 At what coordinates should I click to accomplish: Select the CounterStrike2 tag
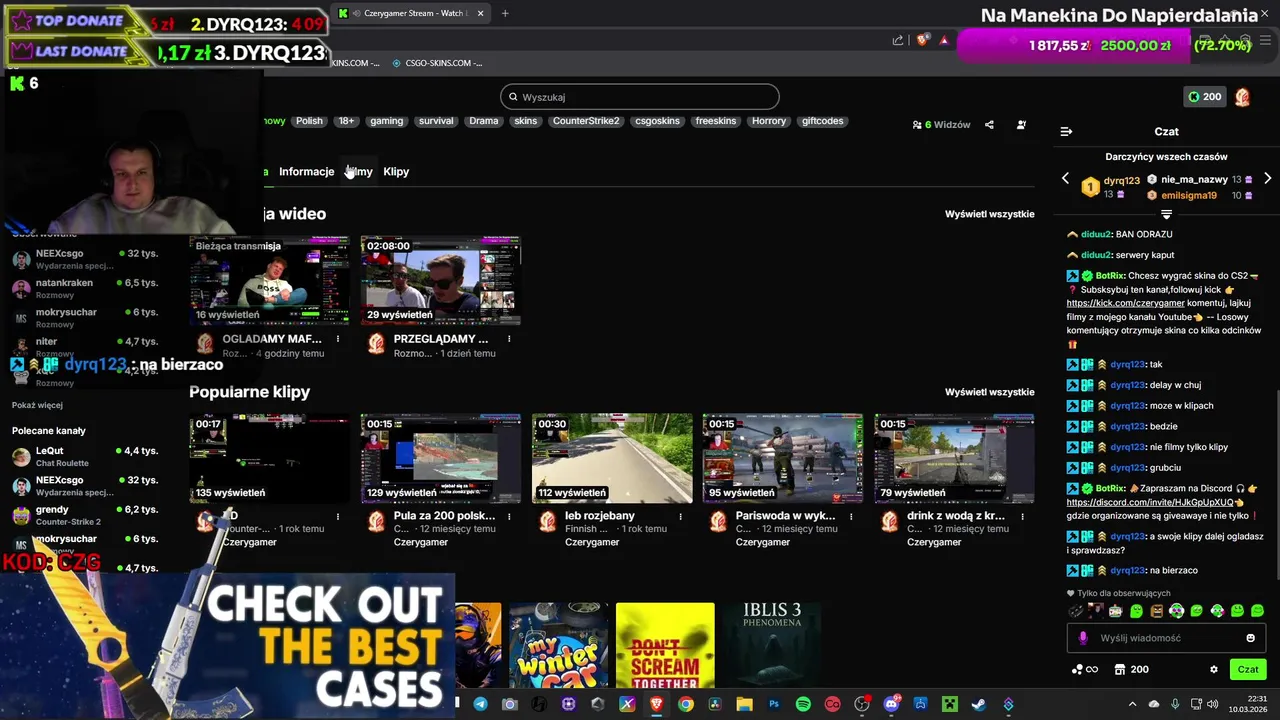[586, 121]
